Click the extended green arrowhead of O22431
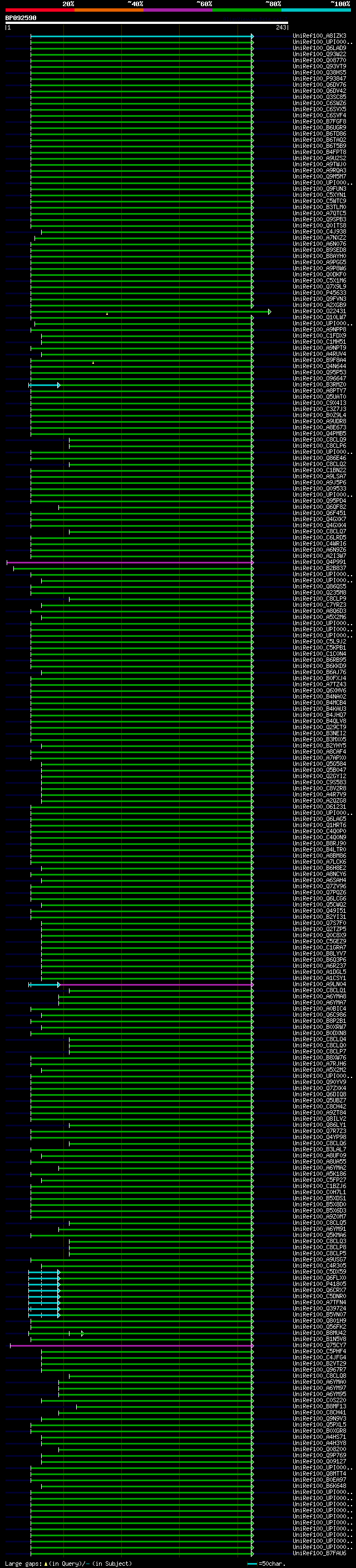 270,311
